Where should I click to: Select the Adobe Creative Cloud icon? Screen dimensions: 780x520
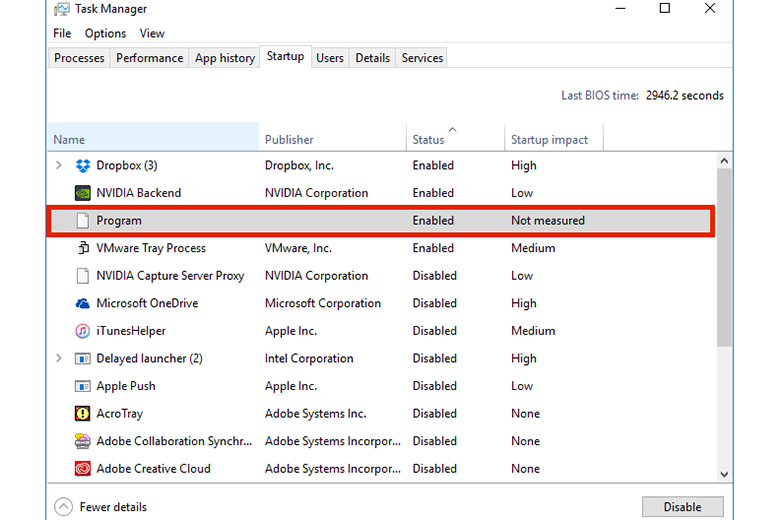tap(83, 468)
